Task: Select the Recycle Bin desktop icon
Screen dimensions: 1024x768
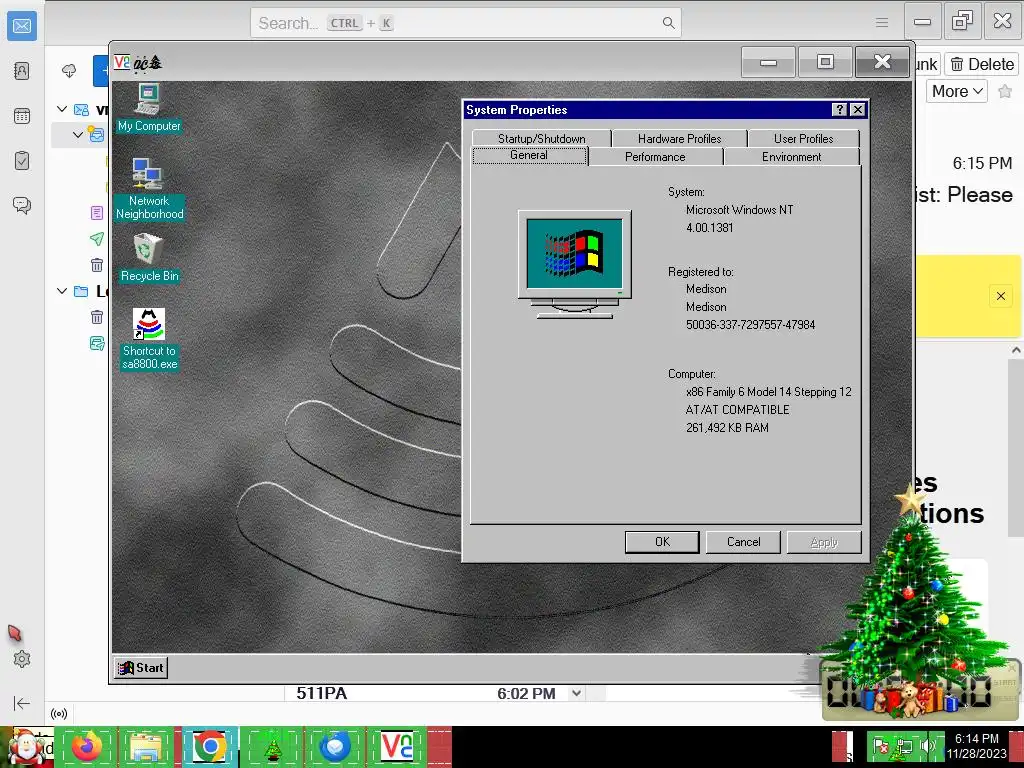Action: point(149,259)
